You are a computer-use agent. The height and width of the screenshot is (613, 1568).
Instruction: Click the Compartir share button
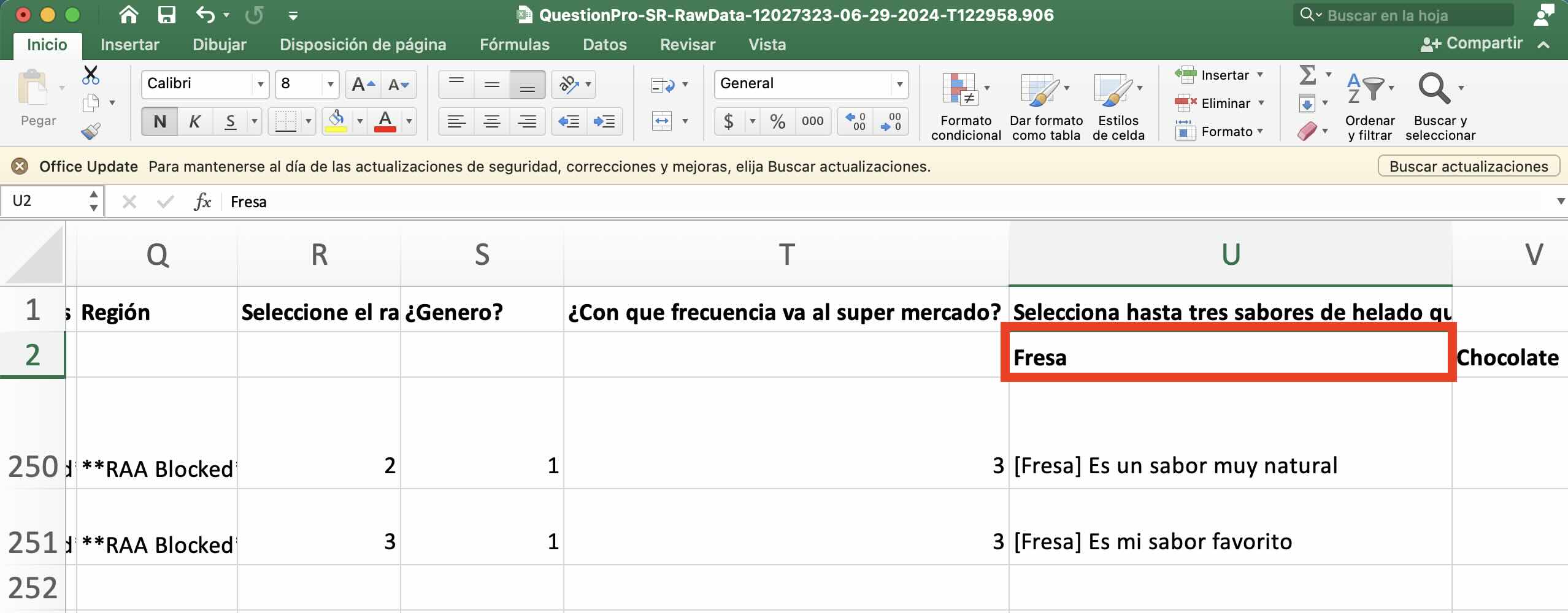tap(1471, 44)
